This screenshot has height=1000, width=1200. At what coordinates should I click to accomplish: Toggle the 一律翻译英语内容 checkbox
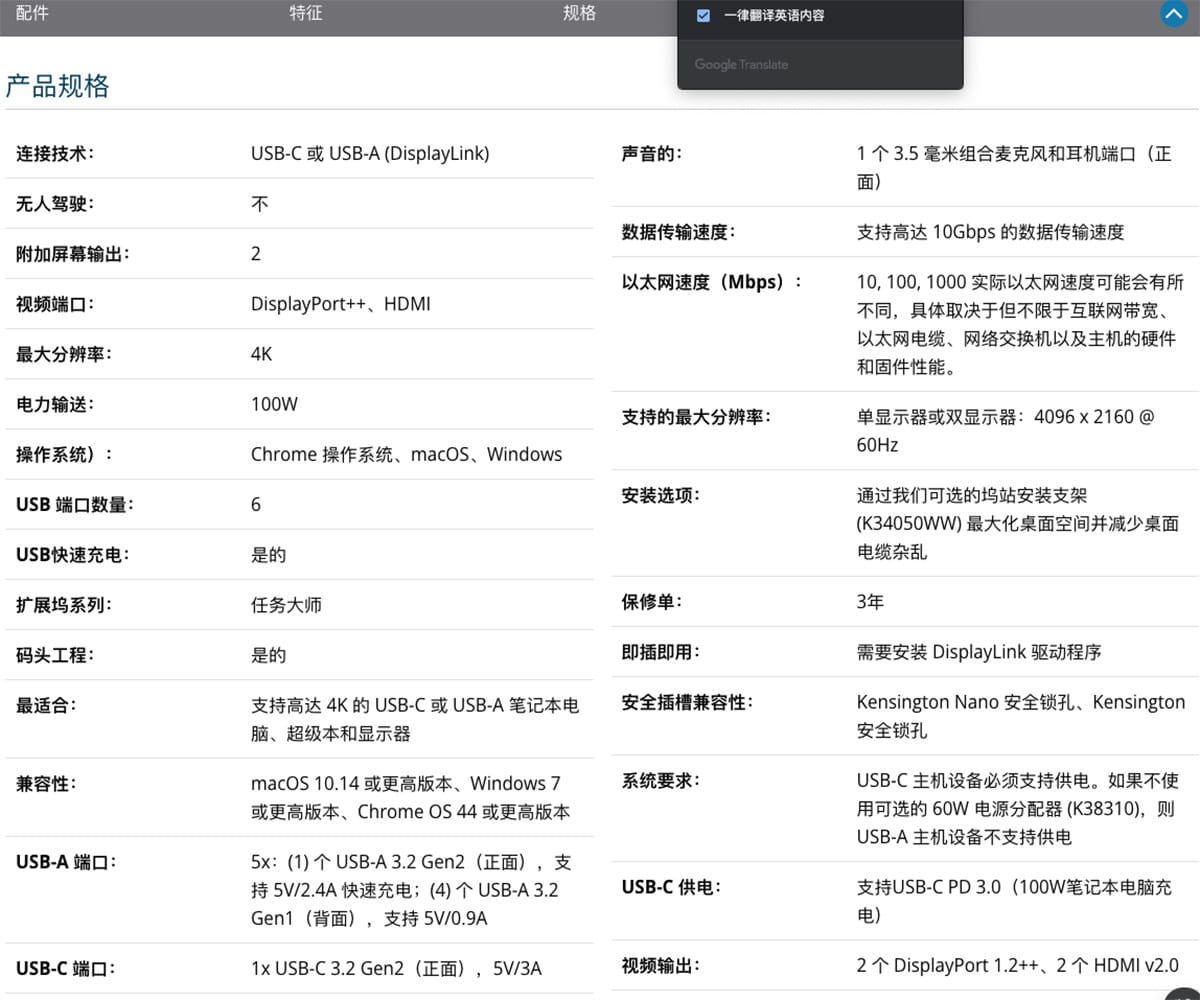[x=703, y=15]
